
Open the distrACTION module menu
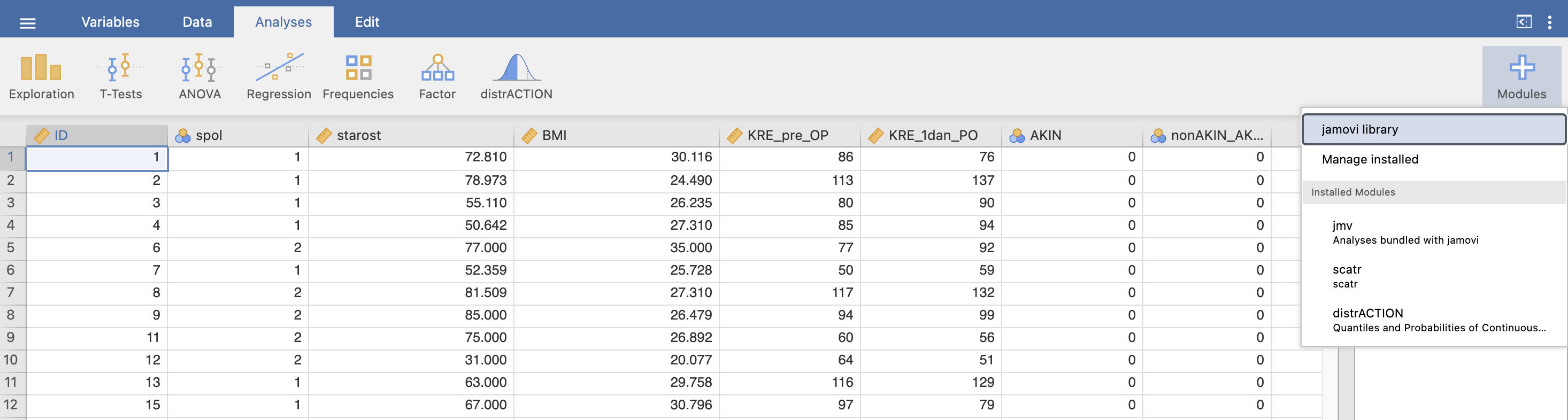516,76
